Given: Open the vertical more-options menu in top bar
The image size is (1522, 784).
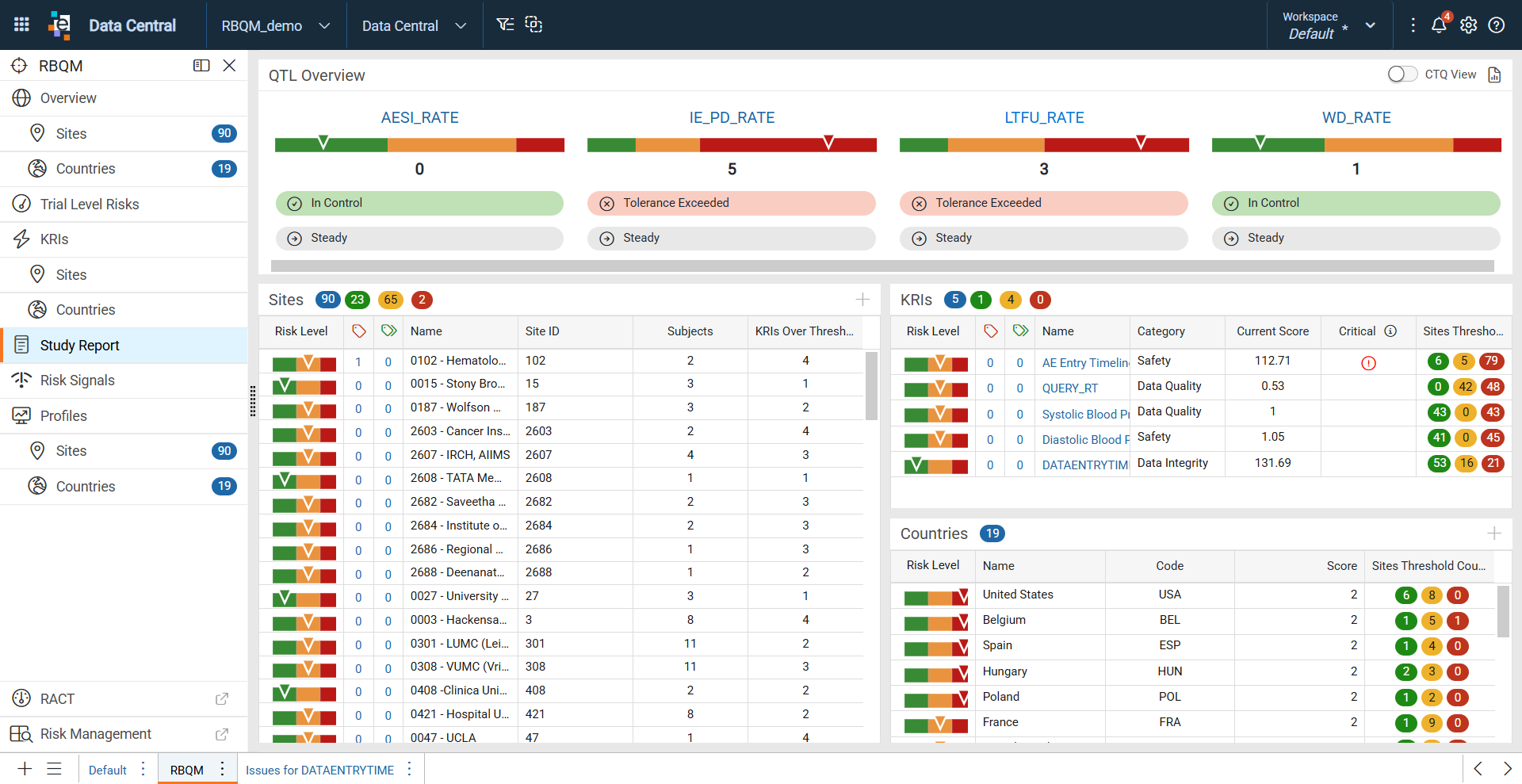Looking at the screenshot, I should tap(1413, 25).
